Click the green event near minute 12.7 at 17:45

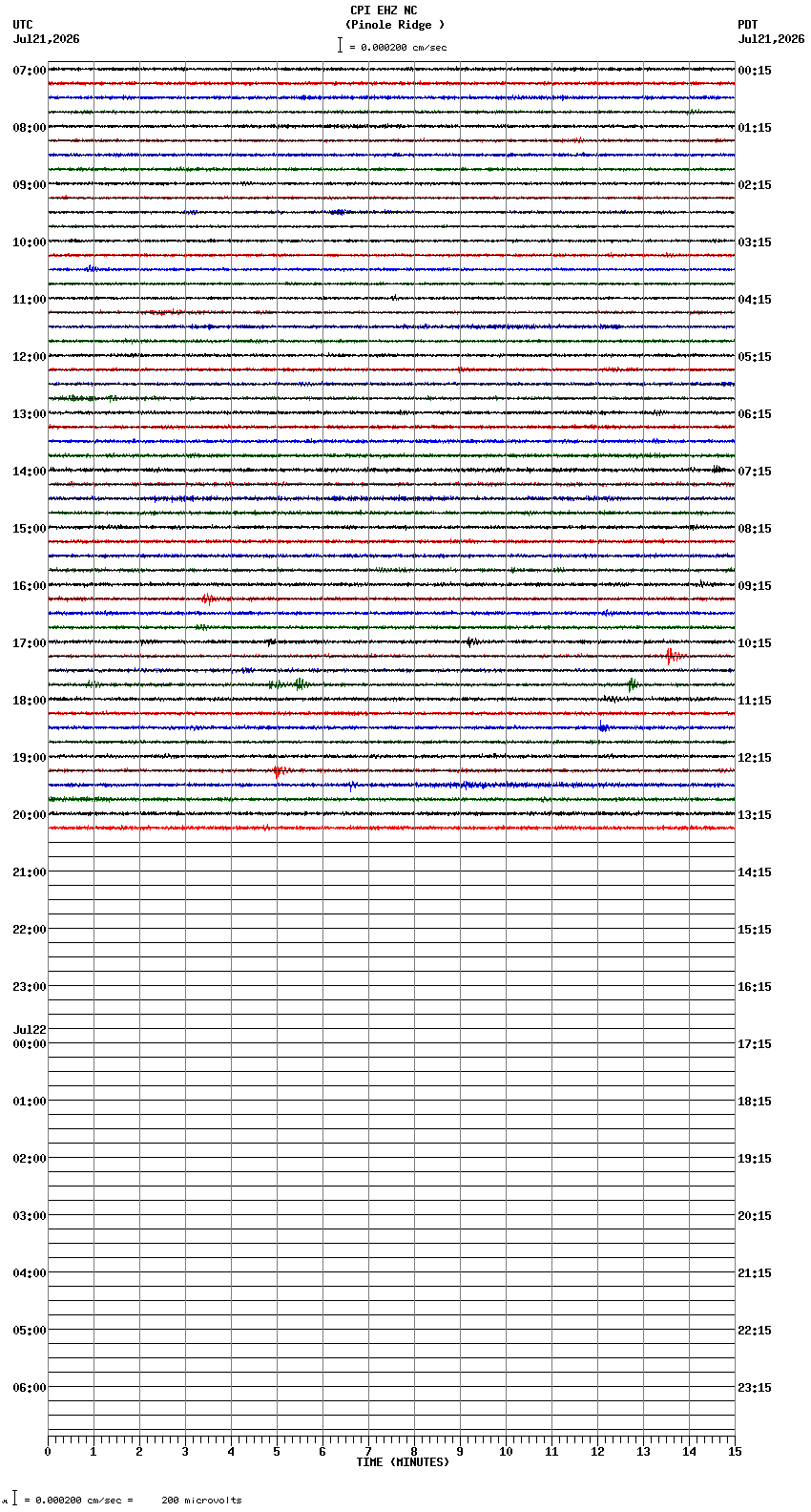click(x=632, y=683)
